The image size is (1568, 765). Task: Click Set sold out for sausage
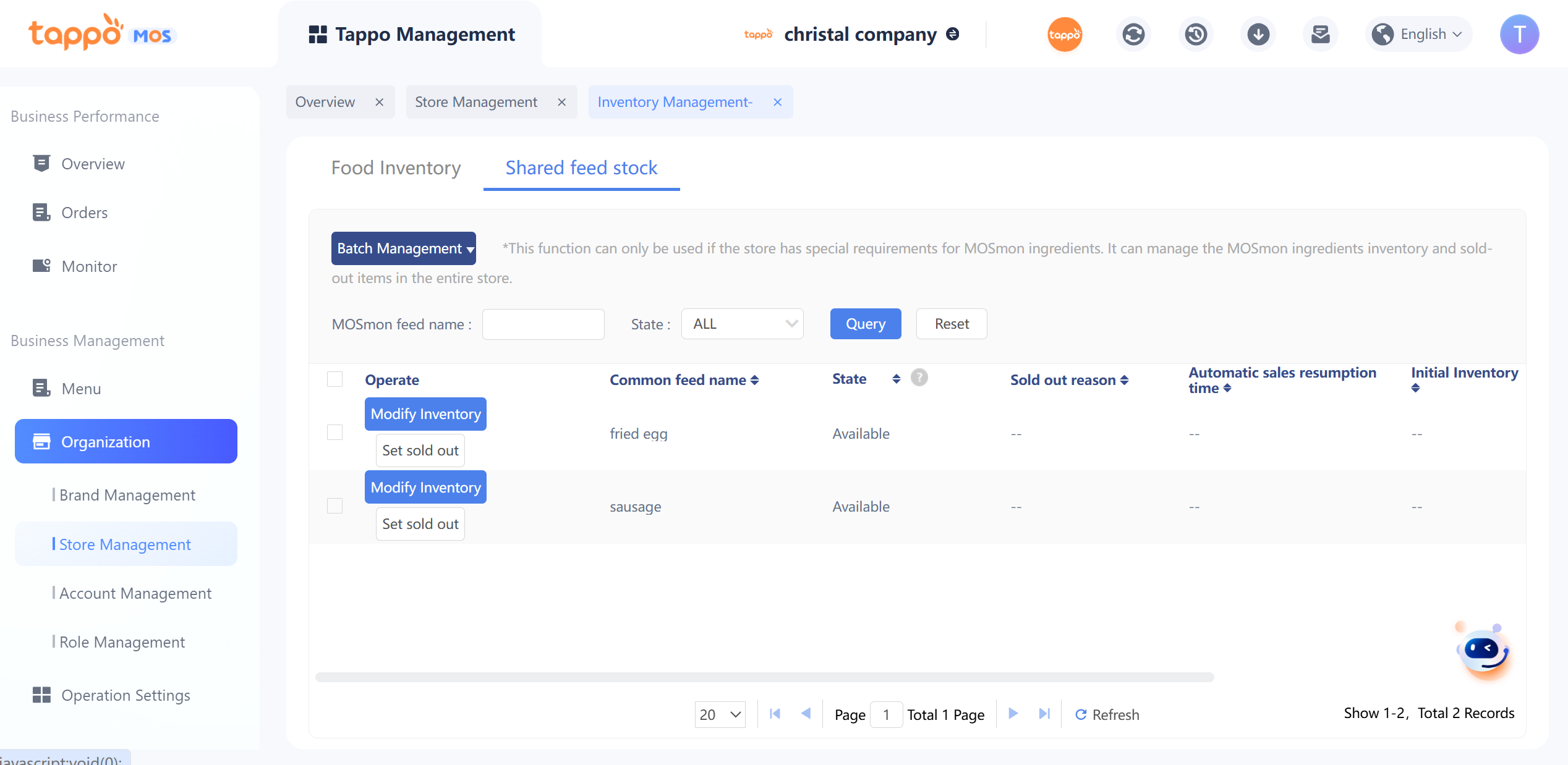(x=420, y=524)
